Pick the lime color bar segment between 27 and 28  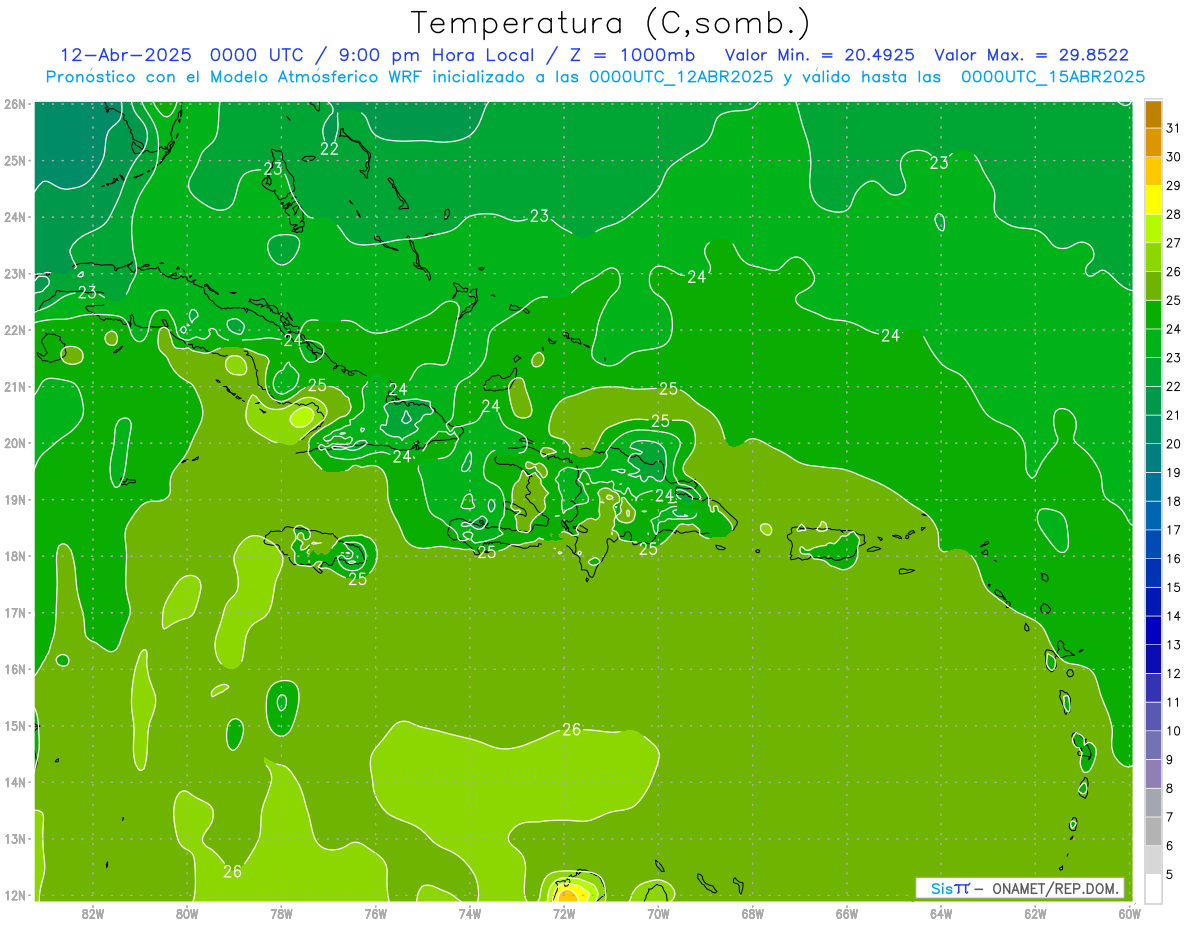(x=1153, y=229)
